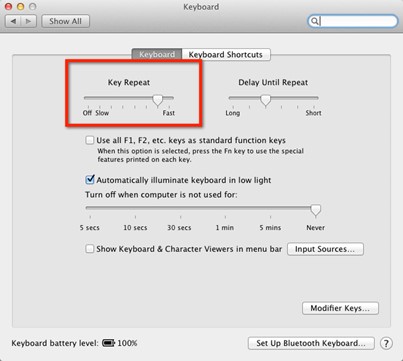This screenshot has height=361, width=403.
Task: Uncheck Automatically illuminate keyboard in low light
Action: (90, 180)
